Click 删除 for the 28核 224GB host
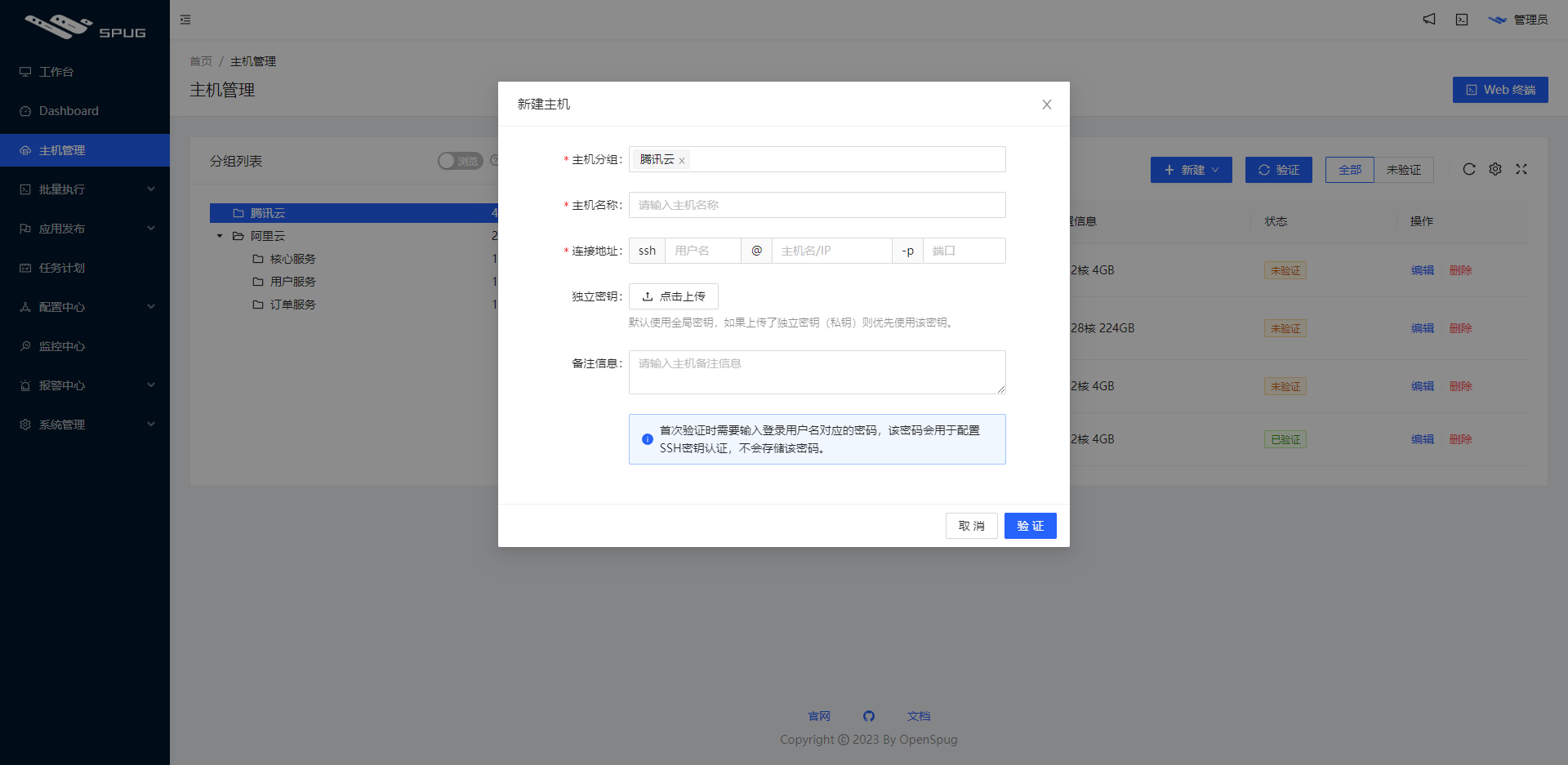 pyautogui.click(x=1461, y=328)
